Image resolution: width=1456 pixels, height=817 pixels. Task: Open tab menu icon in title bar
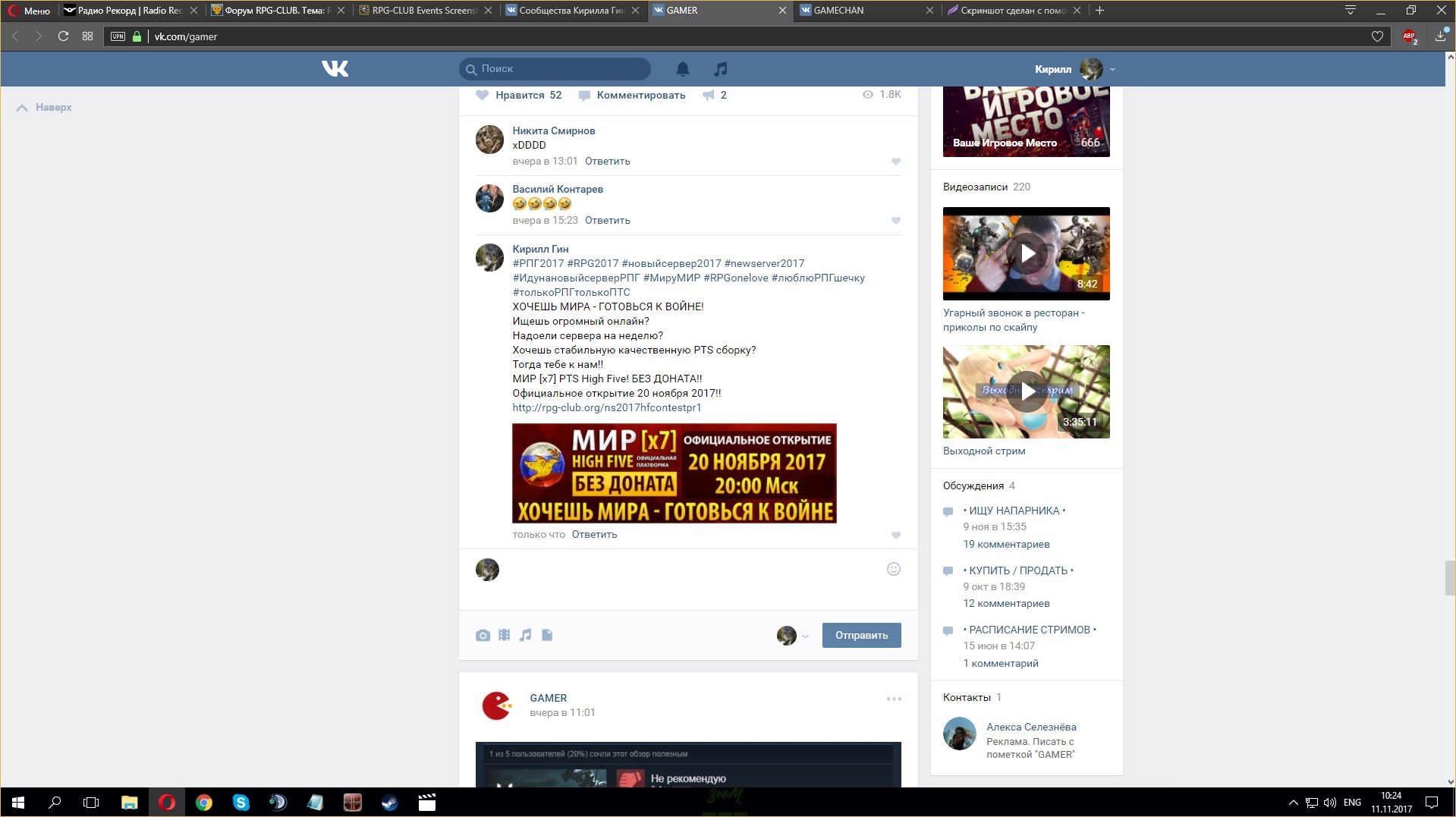click(1351, 11)
